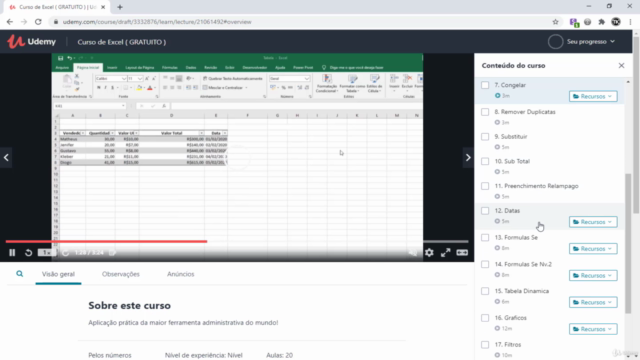The height and width of the screenshot is (360, 640).
Task: Check the 11. Preenchimento Relampago checkbox
Action: pos(485,186)
